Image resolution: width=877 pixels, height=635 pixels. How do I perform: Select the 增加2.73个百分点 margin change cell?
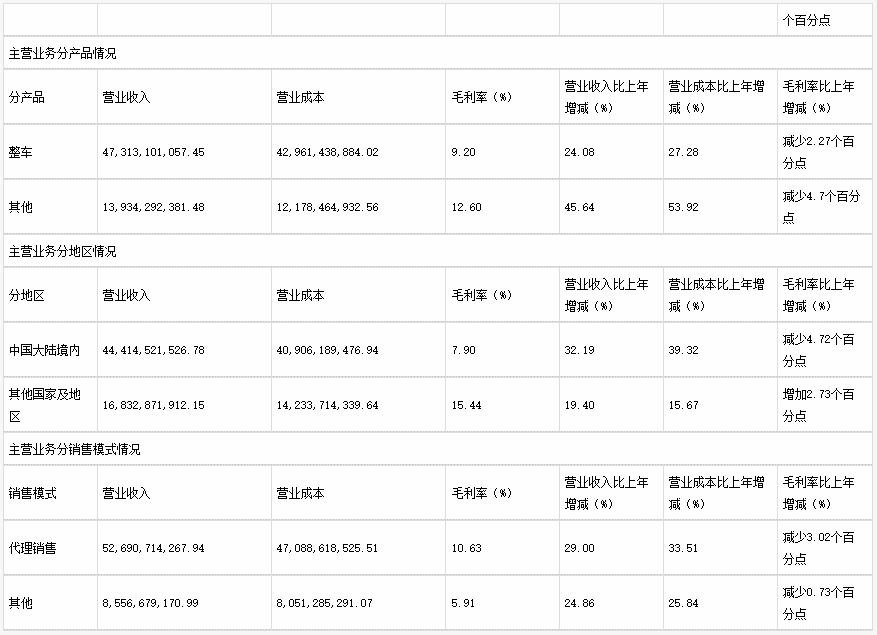(x=818, y=404)
